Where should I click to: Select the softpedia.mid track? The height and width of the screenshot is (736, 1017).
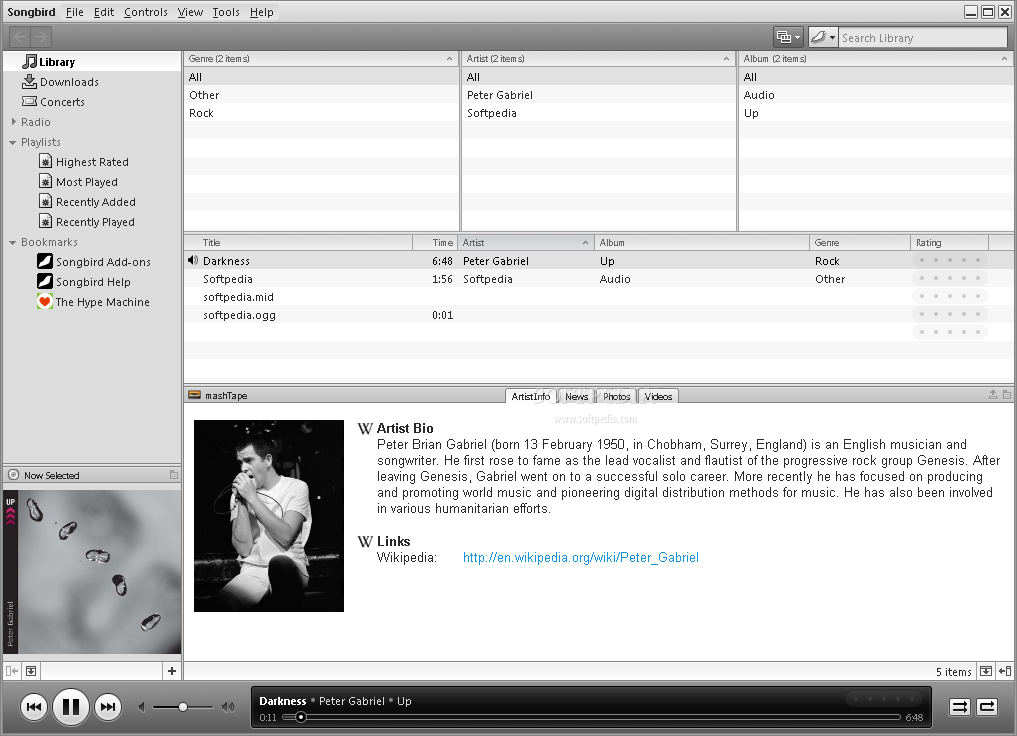point(599,297)
